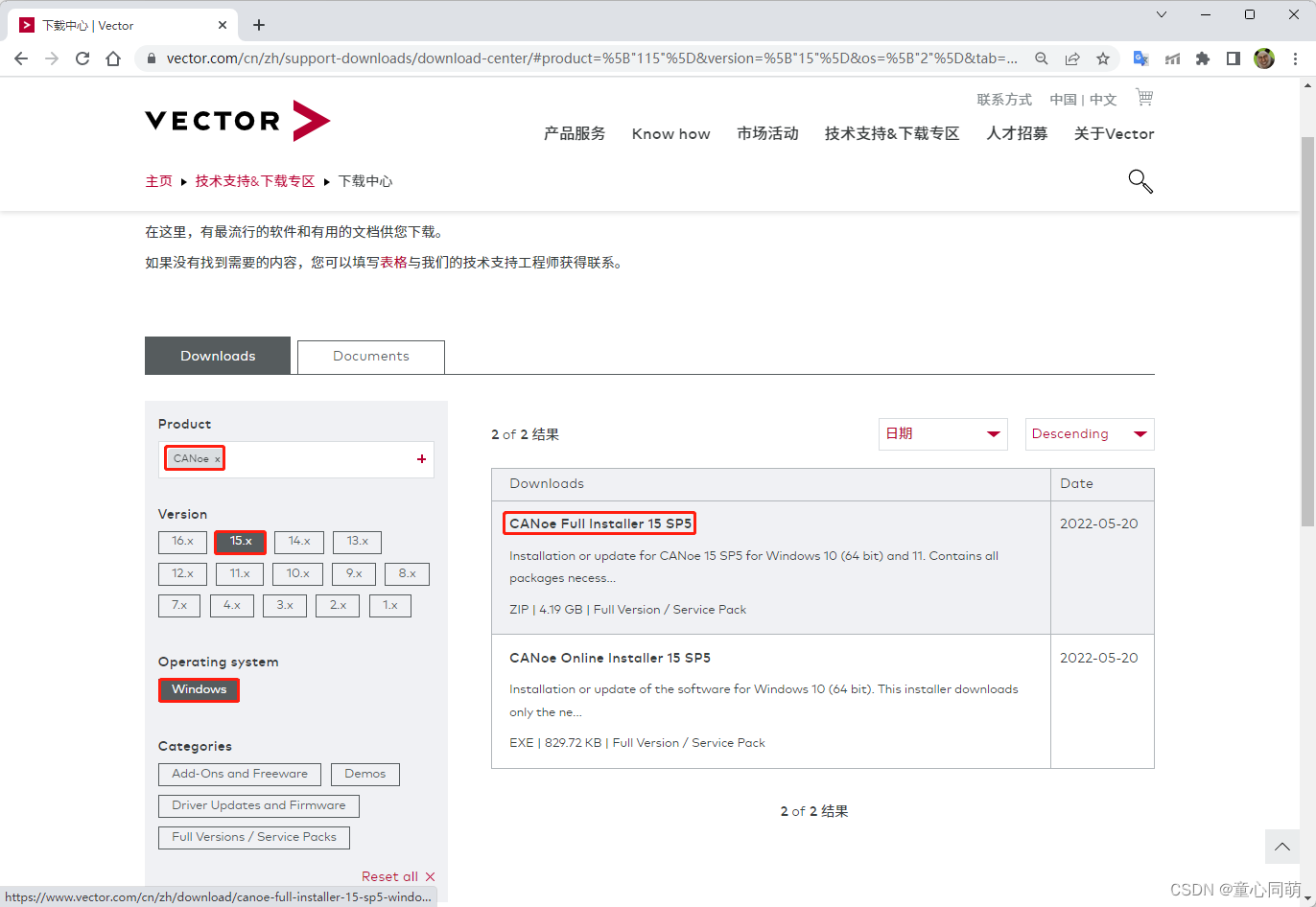Open the 产品服务 menu item

(x=575, y=134)
